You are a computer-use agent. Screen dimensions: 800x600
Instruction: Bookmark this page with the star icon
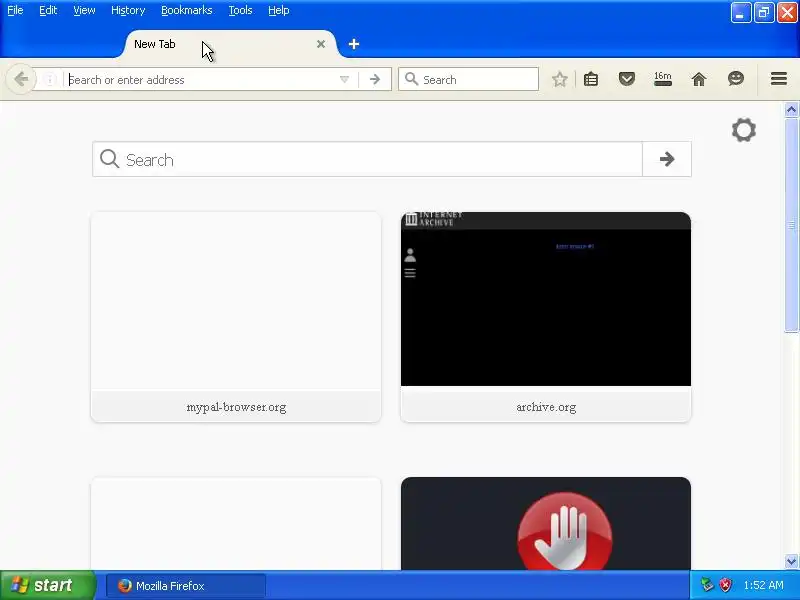560,79
